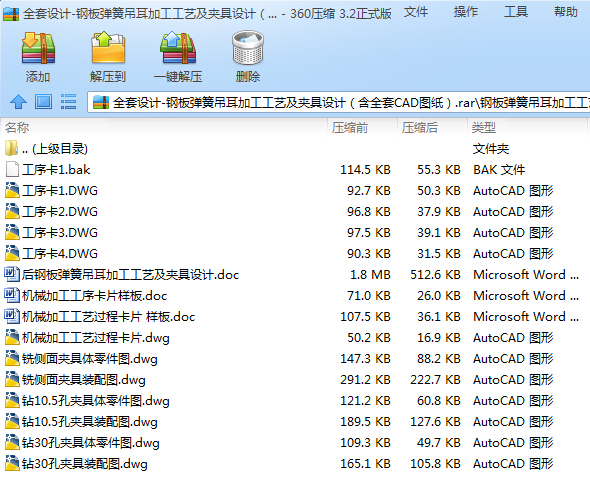Screen dimensions: 590x482
Task: Click the 512.6 KB compressed size value
Action: [435, 275]
